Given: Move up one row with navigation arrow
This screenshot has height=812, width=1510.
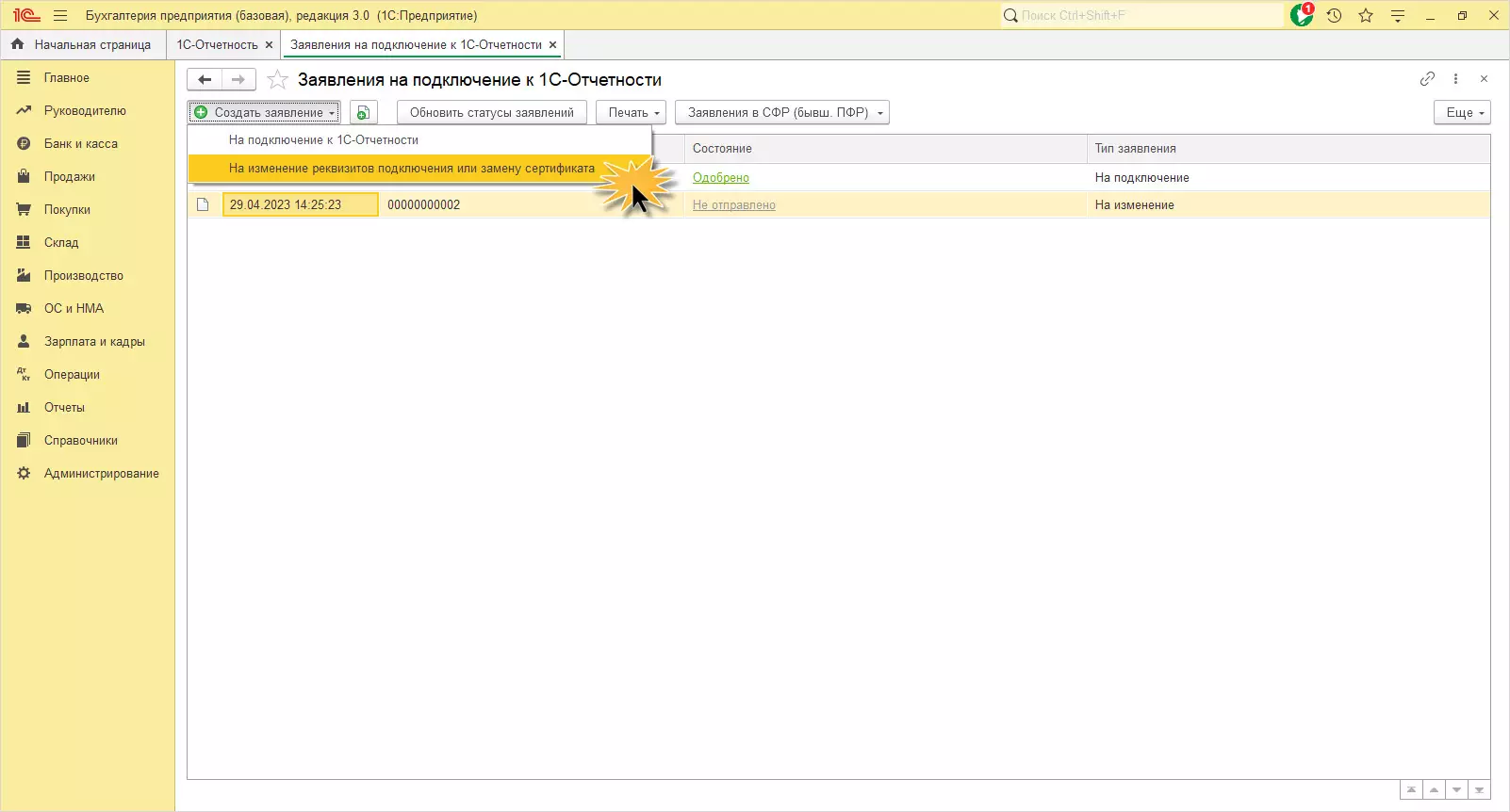Looking at the screenshot, I should click(1434, 790).
